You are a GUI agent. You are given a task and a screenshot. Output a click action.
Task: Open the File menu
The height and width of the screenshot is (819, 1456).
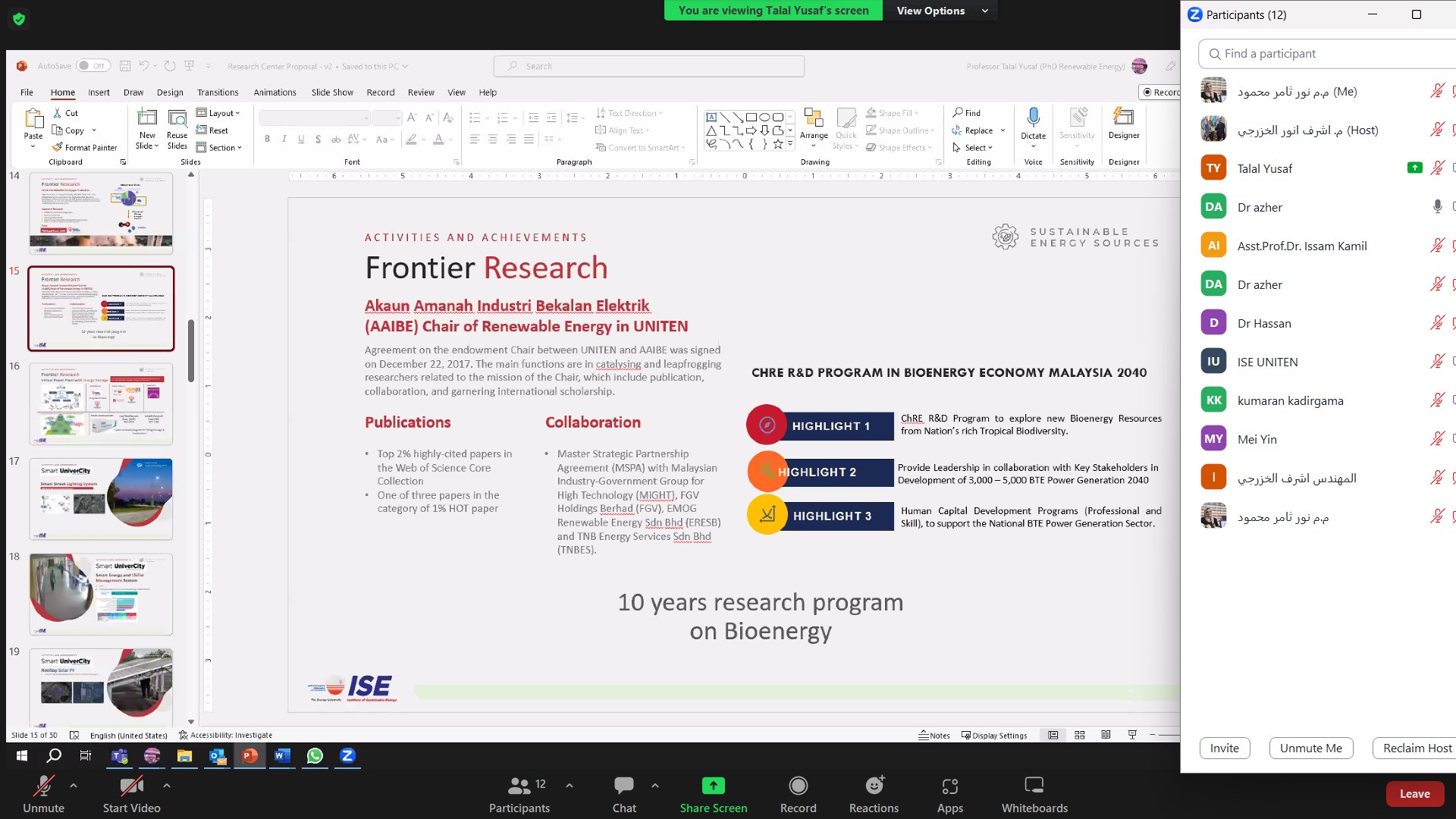tap(27, 93)
